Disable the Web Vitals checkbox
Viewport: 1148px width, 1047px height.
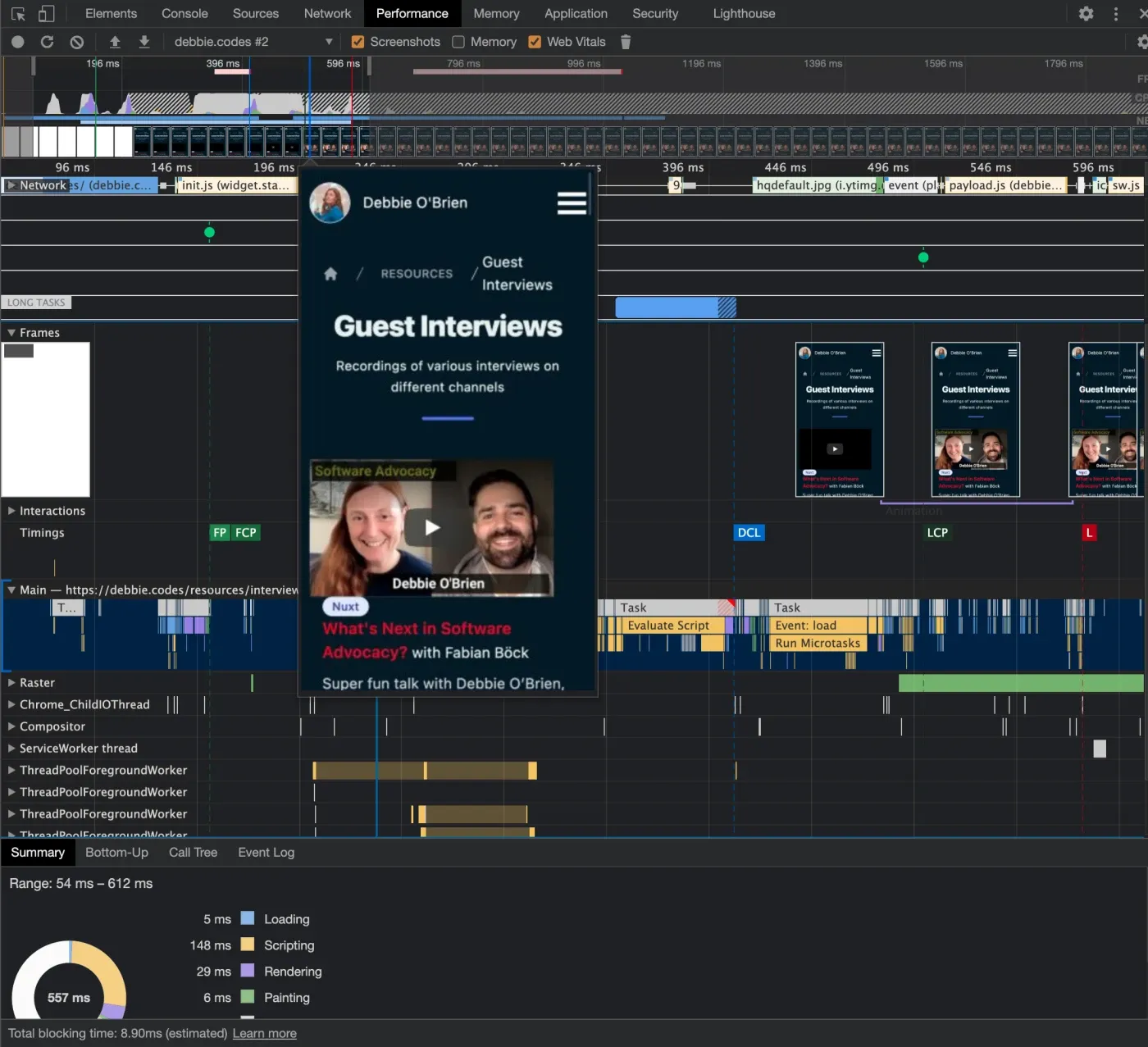click(535, 42)
